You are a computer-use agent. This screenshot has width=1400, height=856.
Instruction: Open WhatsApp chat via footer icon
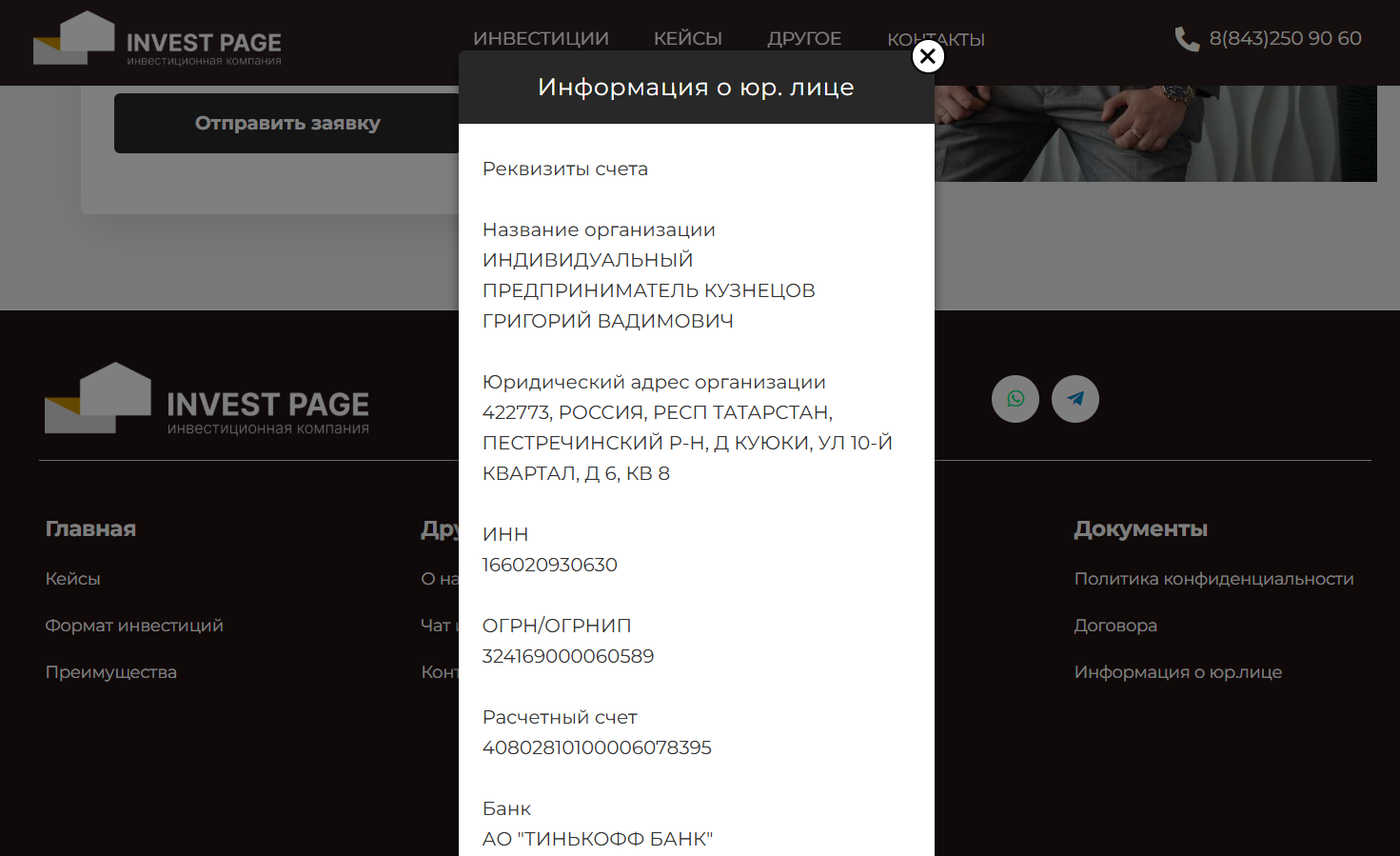tap(1015, 399)
